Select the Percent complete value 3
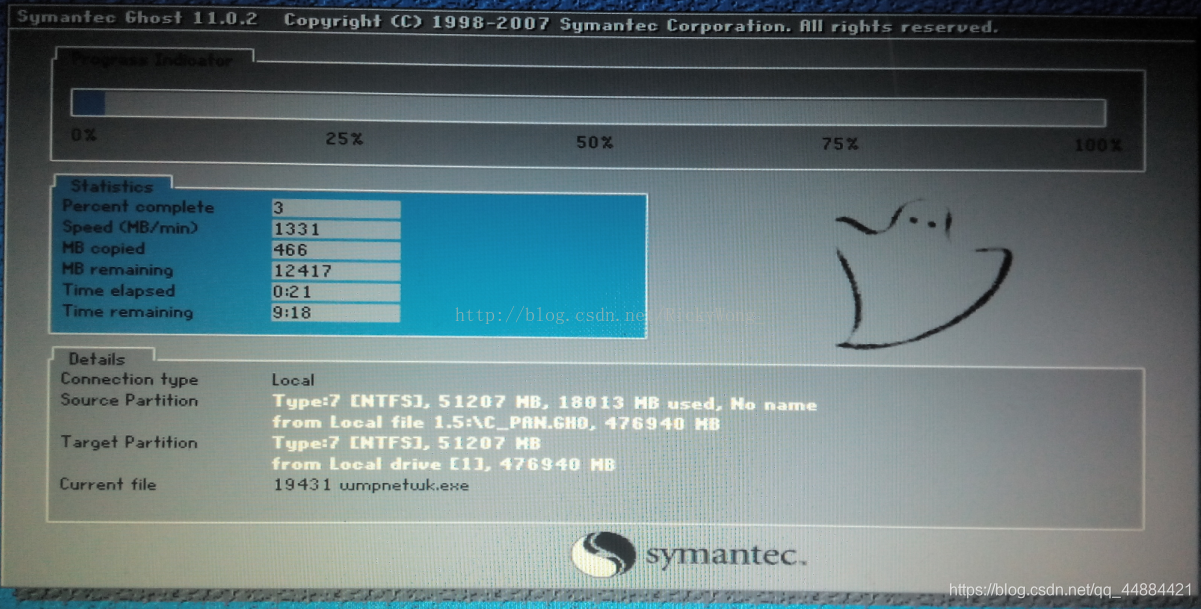 click(x=336, y=208)
